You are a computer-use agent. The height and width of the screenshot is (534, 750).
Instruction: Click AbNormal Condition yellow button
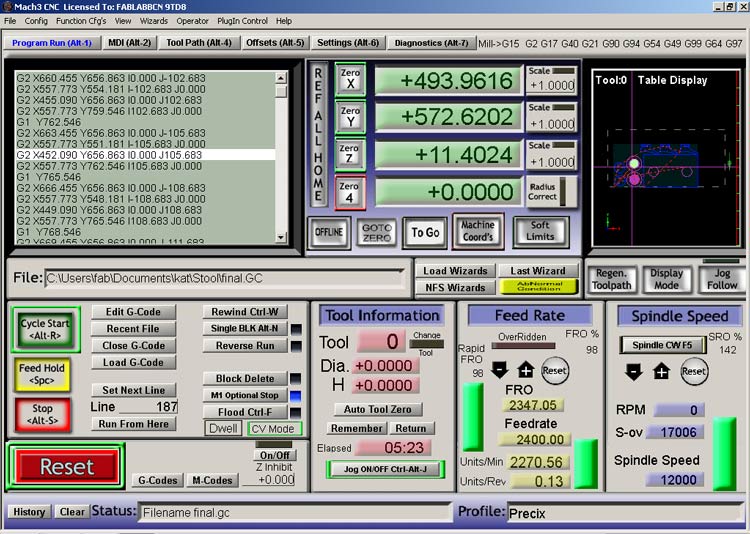pos(539,287)
